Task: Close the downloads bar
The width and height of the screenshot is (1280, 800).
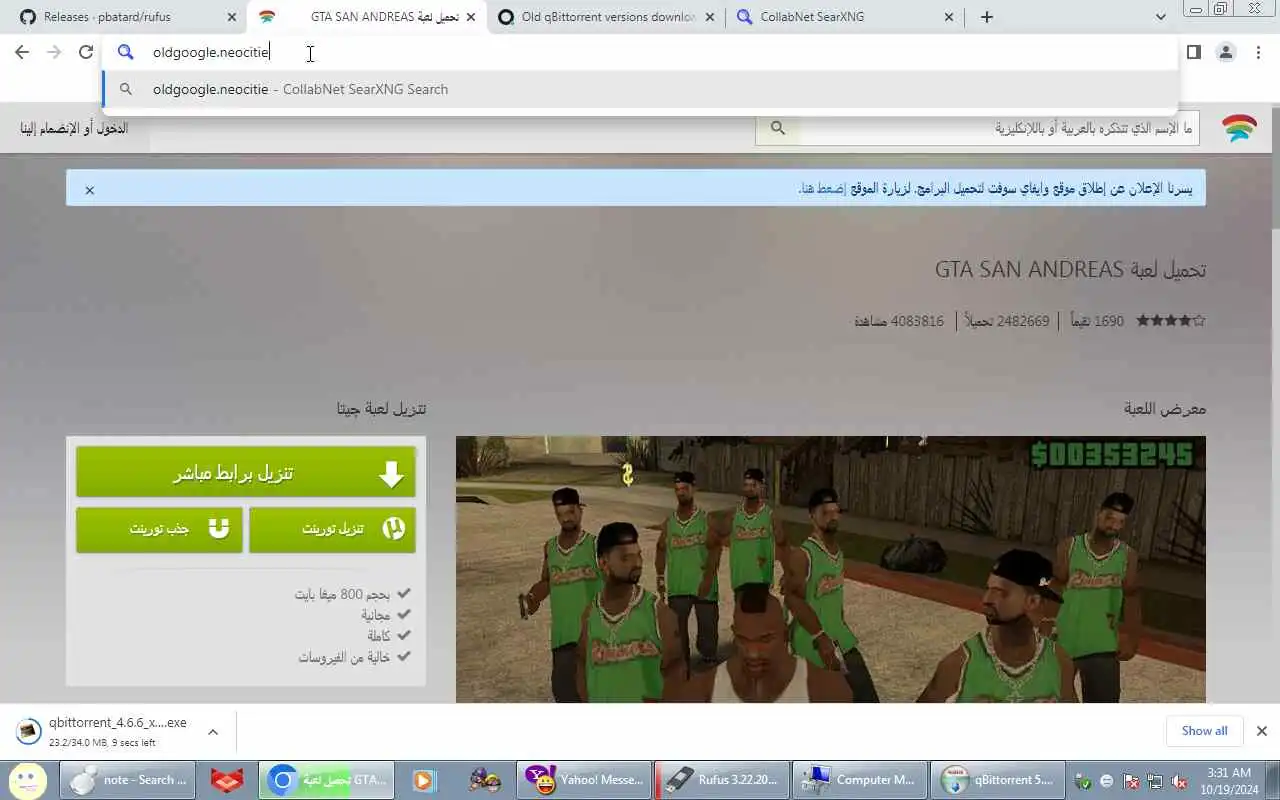Action: (1262, 731)
